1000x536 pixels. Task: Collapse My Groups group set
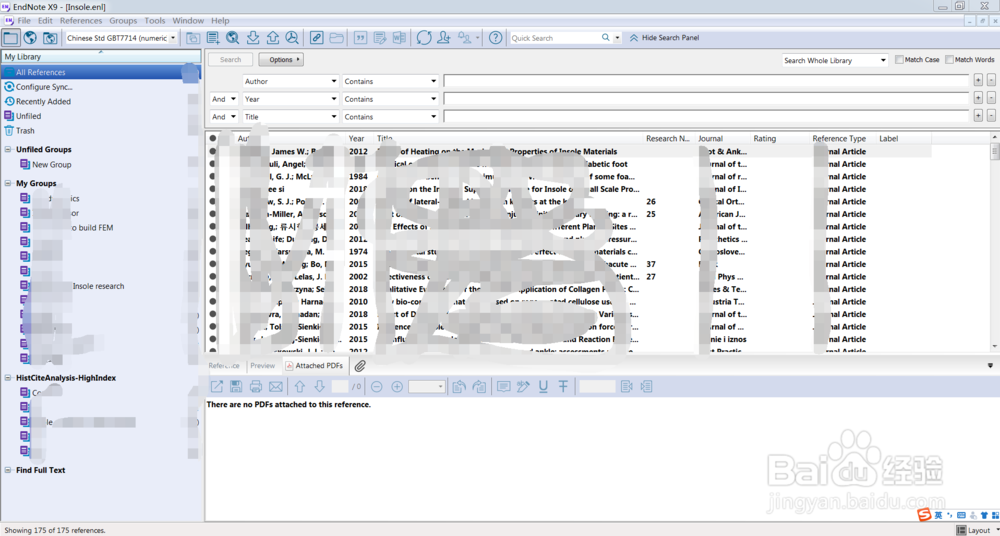[8, 184]
